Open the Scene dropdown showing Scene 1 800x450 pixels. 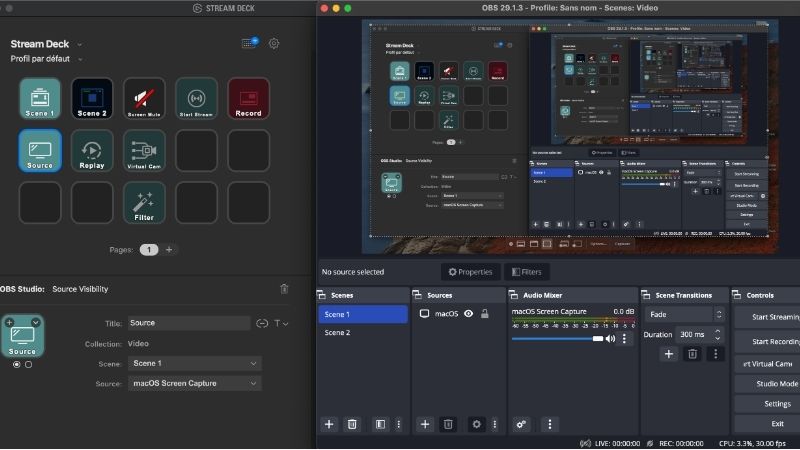(x=194, y=363)
